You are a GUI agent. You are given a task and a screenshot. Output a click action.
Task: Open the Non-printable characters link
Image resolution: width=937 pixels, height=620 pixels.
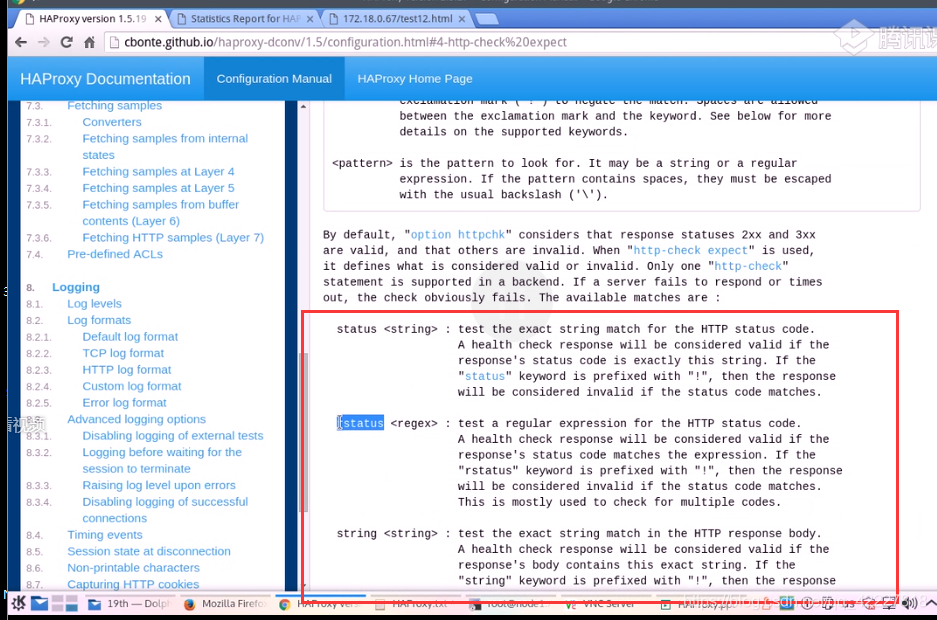click(133, 568)
